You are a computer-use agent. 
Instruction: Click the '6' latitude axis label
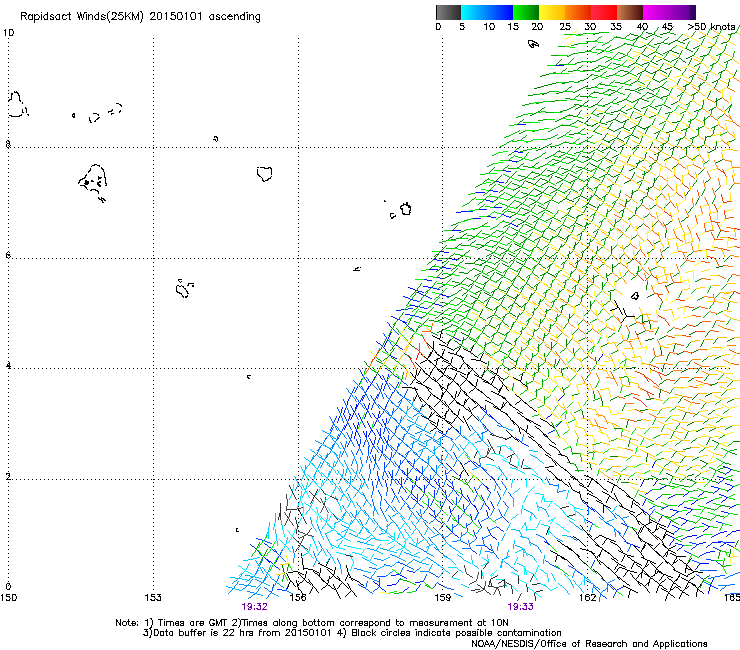(8, 255)
